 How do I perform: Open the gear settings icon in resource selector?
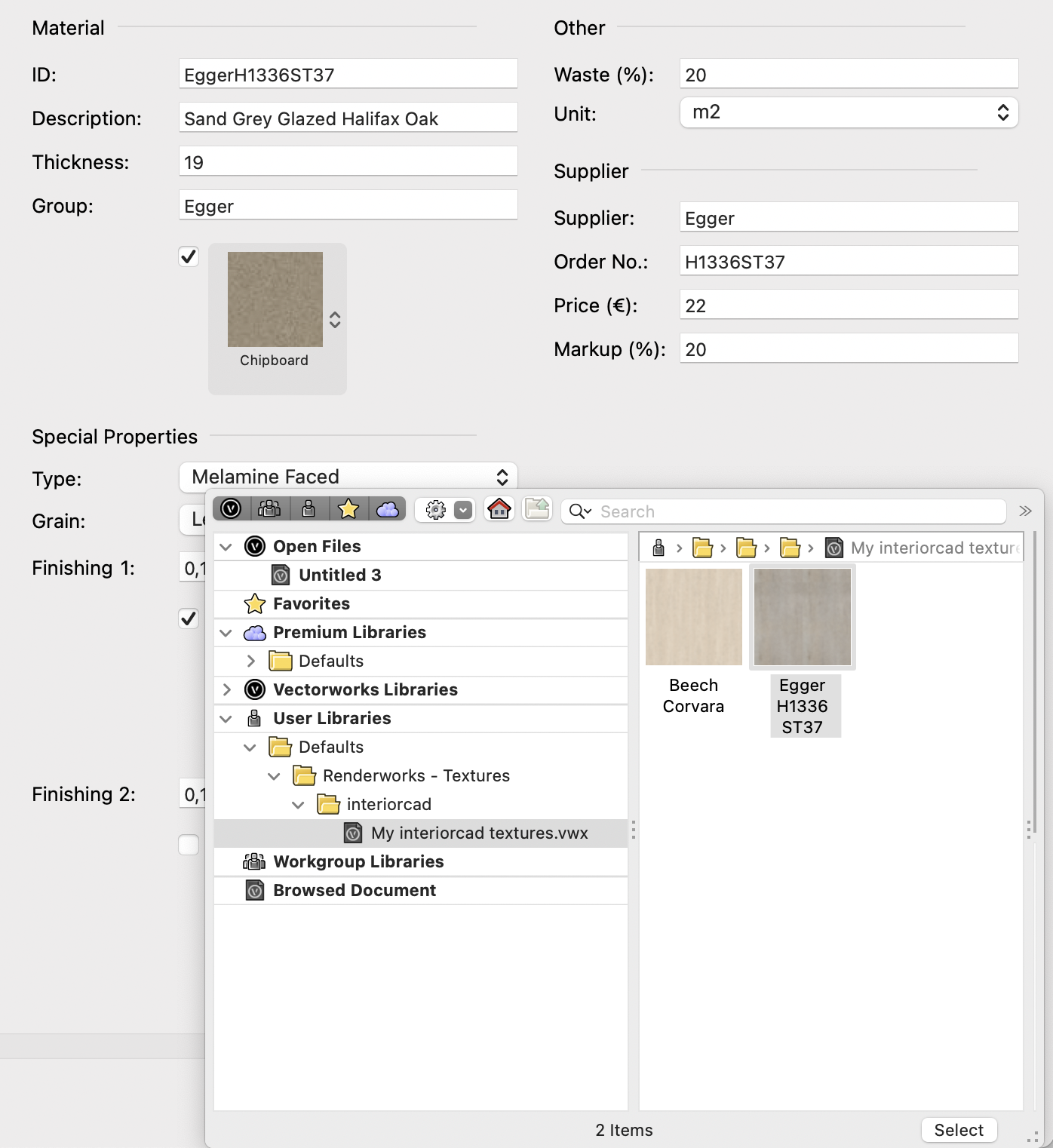click(436, 511)
